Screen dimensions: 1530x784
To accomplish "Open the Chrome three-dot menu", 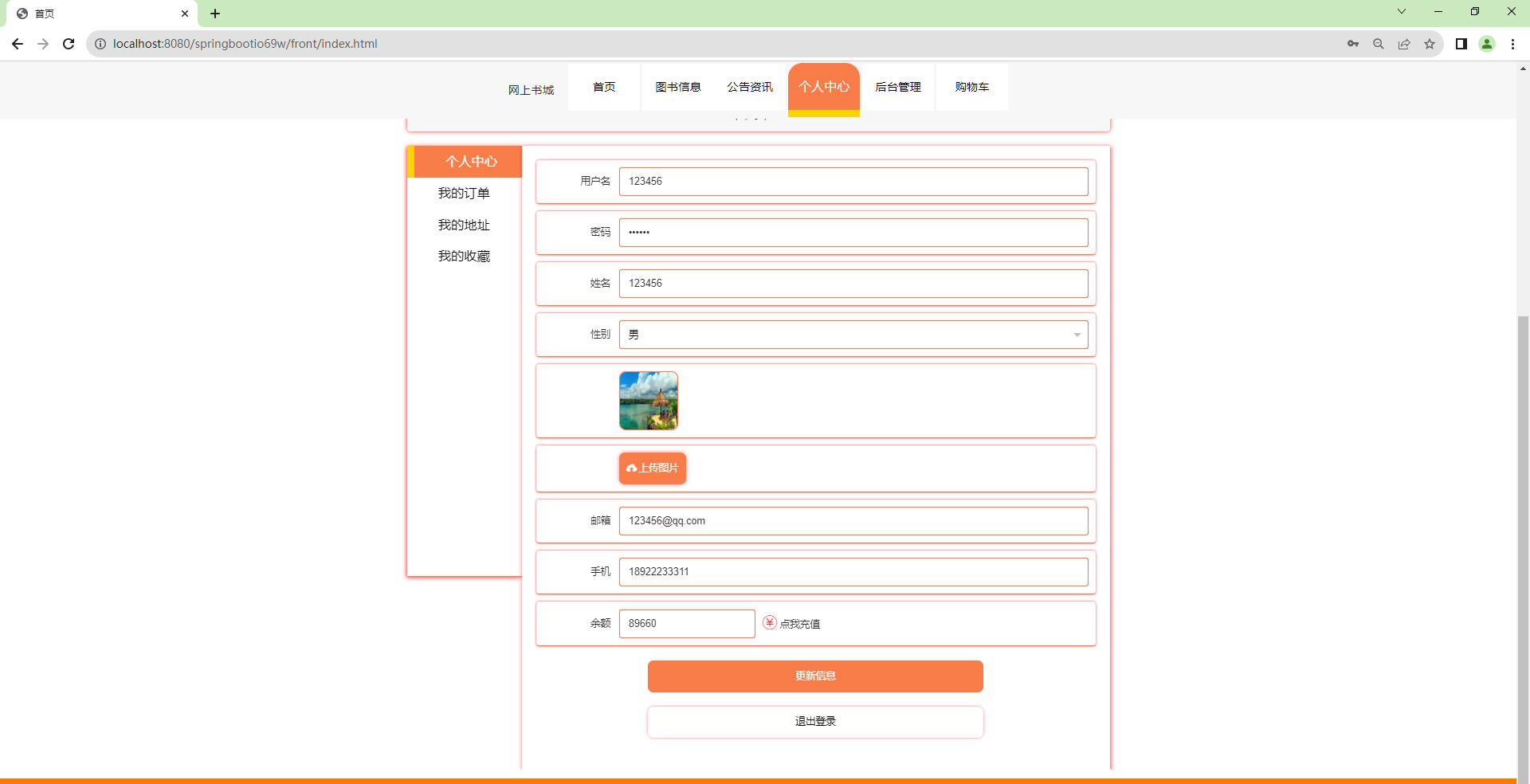I will click(x=1513, y=44).
